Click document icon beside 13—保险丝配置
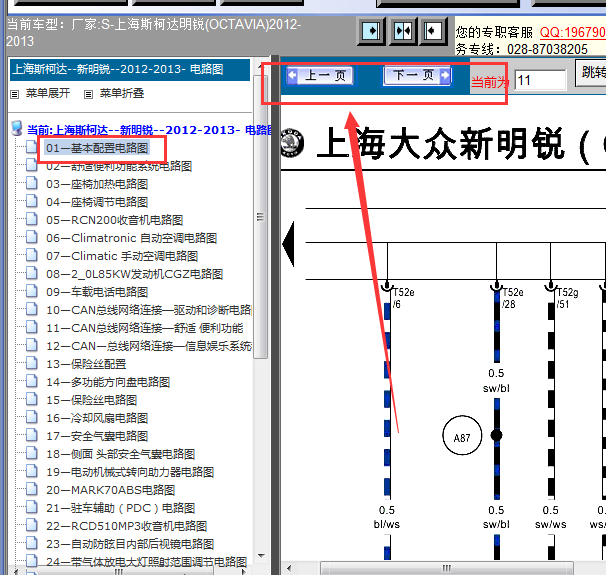Viewport: 606px width, 575px height. tap(32, 362)
